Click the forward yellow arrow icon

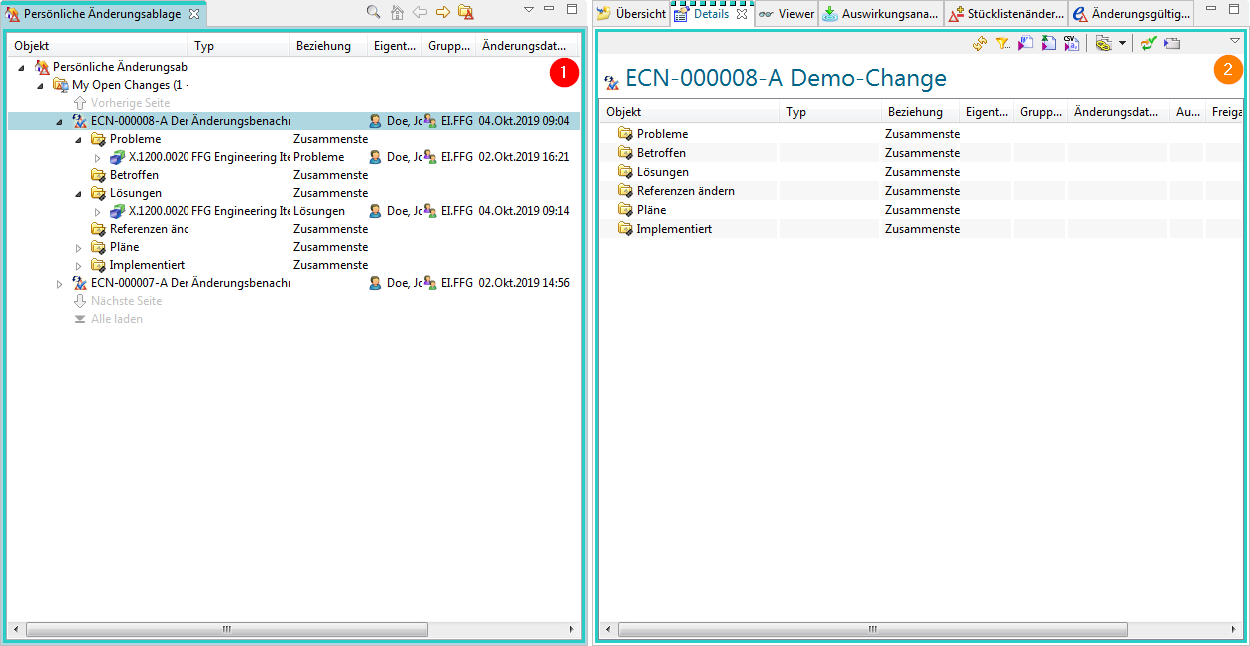442,12
